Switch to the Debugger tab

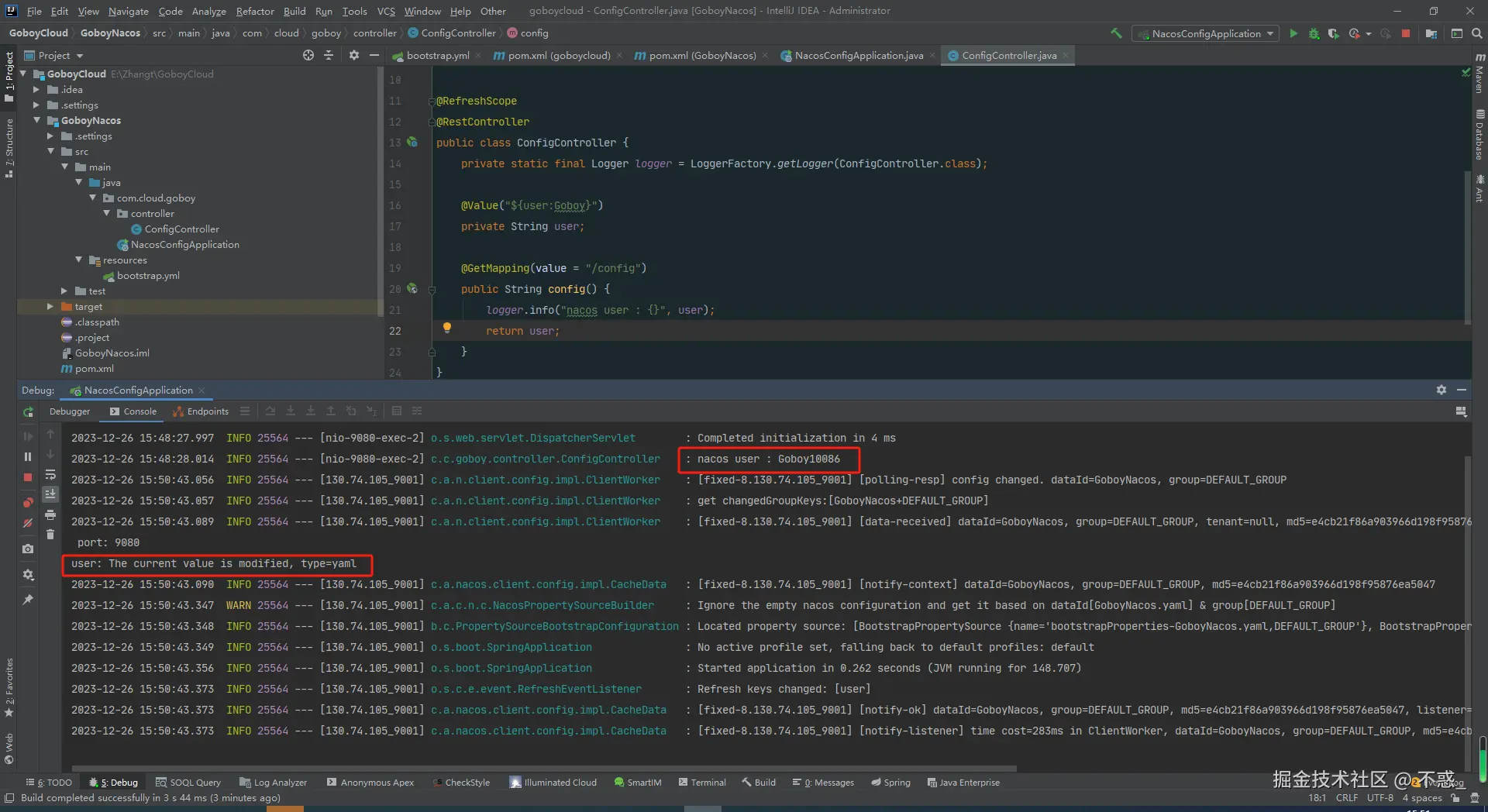pos(70,411)
